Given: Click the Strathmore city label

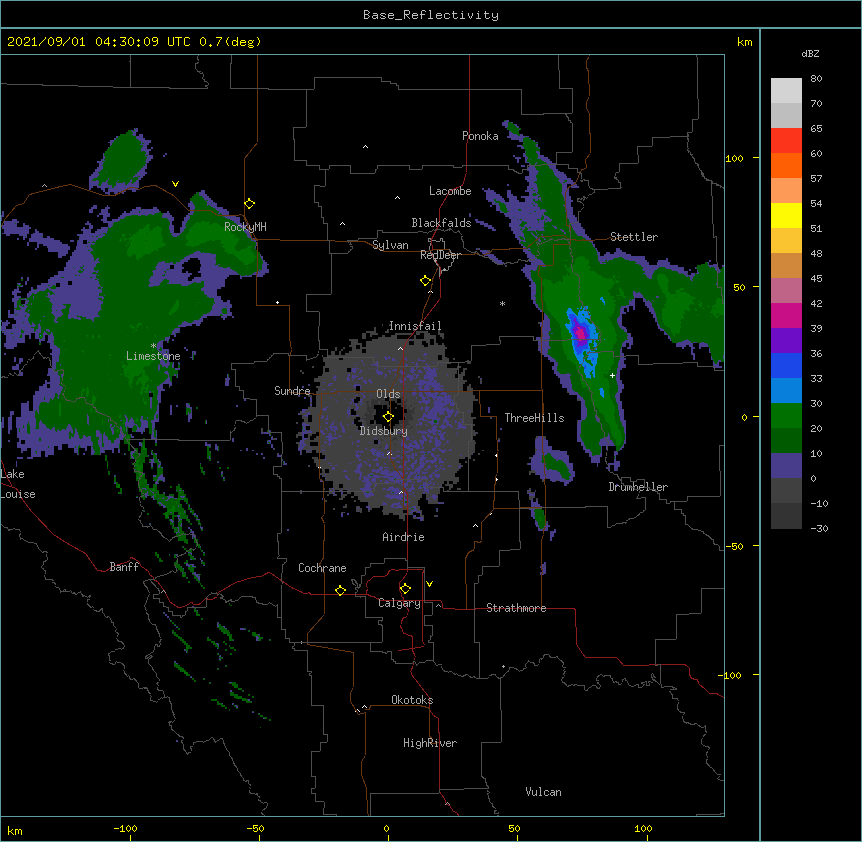Looking at the screenshot, I should 516,608.
